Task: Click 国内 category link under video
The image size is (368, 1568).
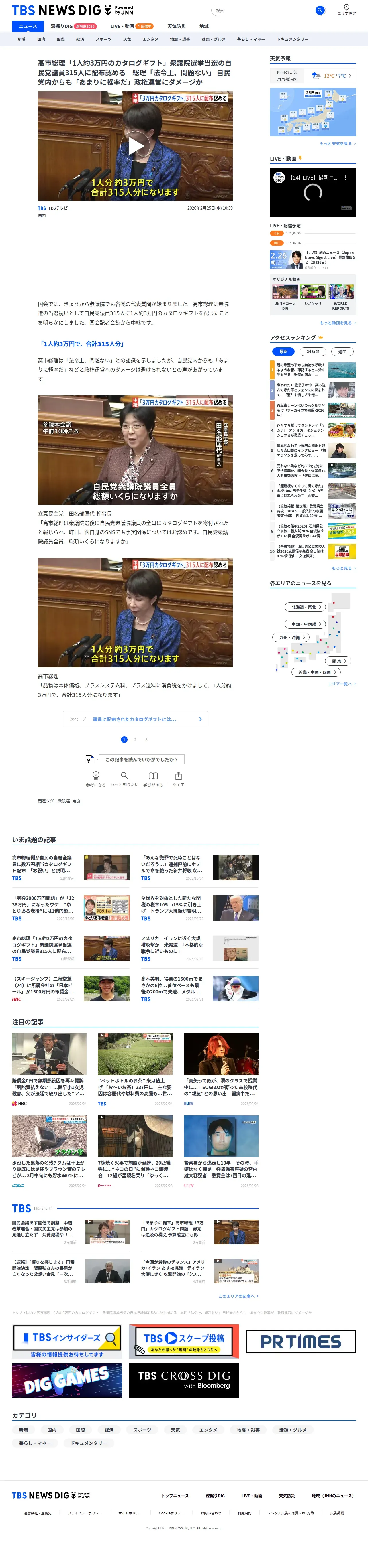Action: point(42,216)
